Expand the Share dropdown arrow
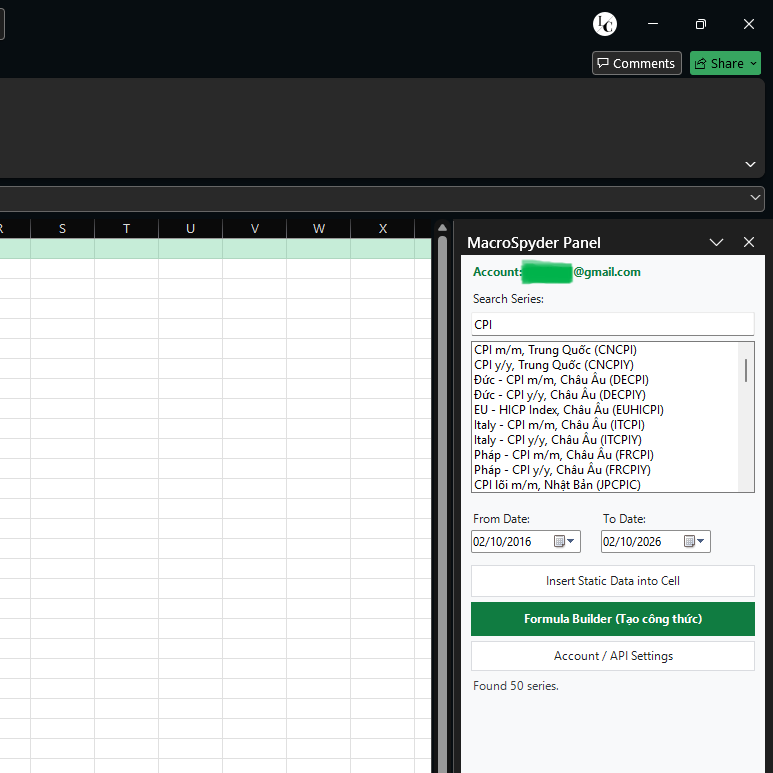Image resolution: width=773 pixels, height=773 pixels. [x=754, y=63]
